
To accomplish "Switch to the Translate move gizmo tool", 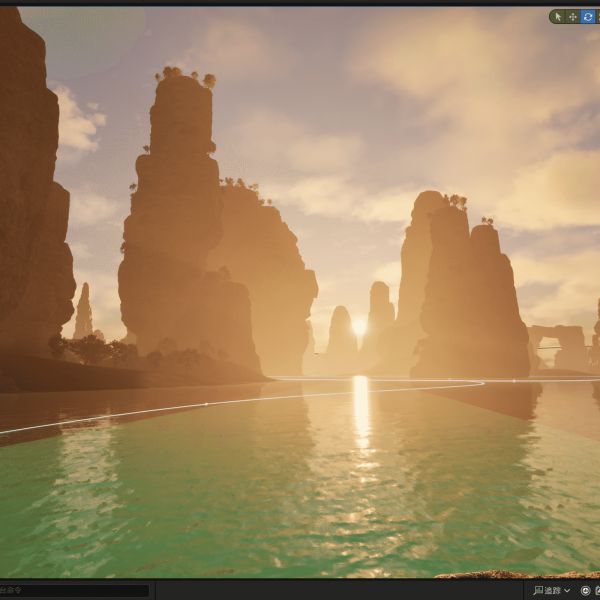I will [573, 17].
